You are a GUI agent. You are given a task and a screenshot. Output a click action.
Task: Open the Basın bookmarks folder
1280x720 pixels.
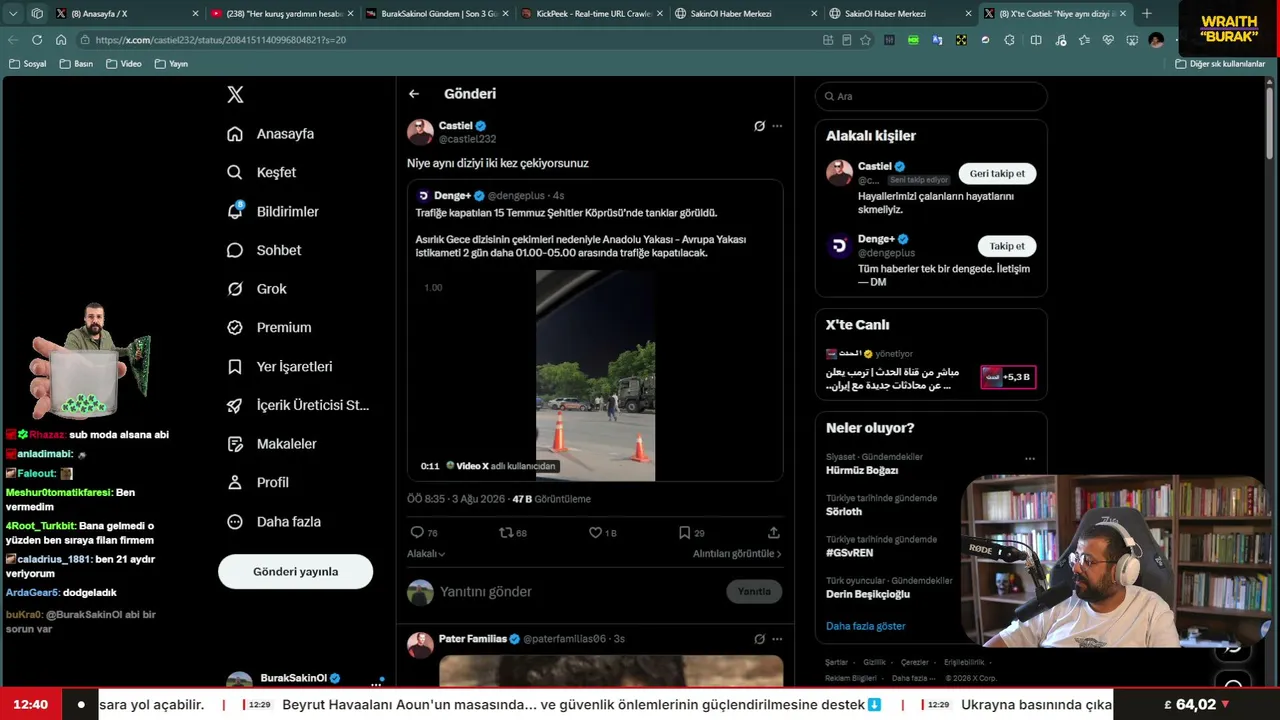[76, 64]
